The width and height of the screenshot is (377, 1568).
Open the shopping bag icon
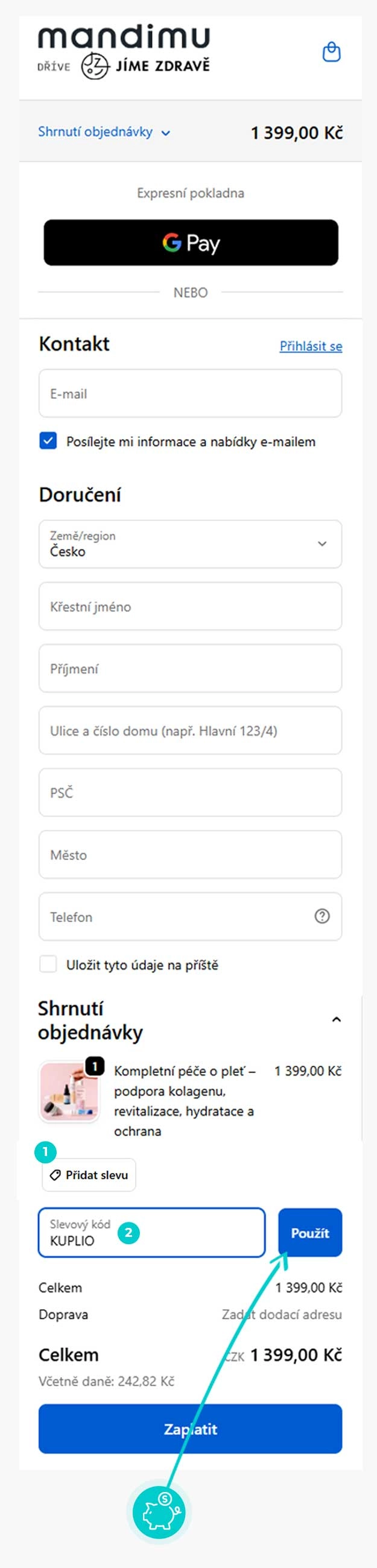tap(331, 52)
